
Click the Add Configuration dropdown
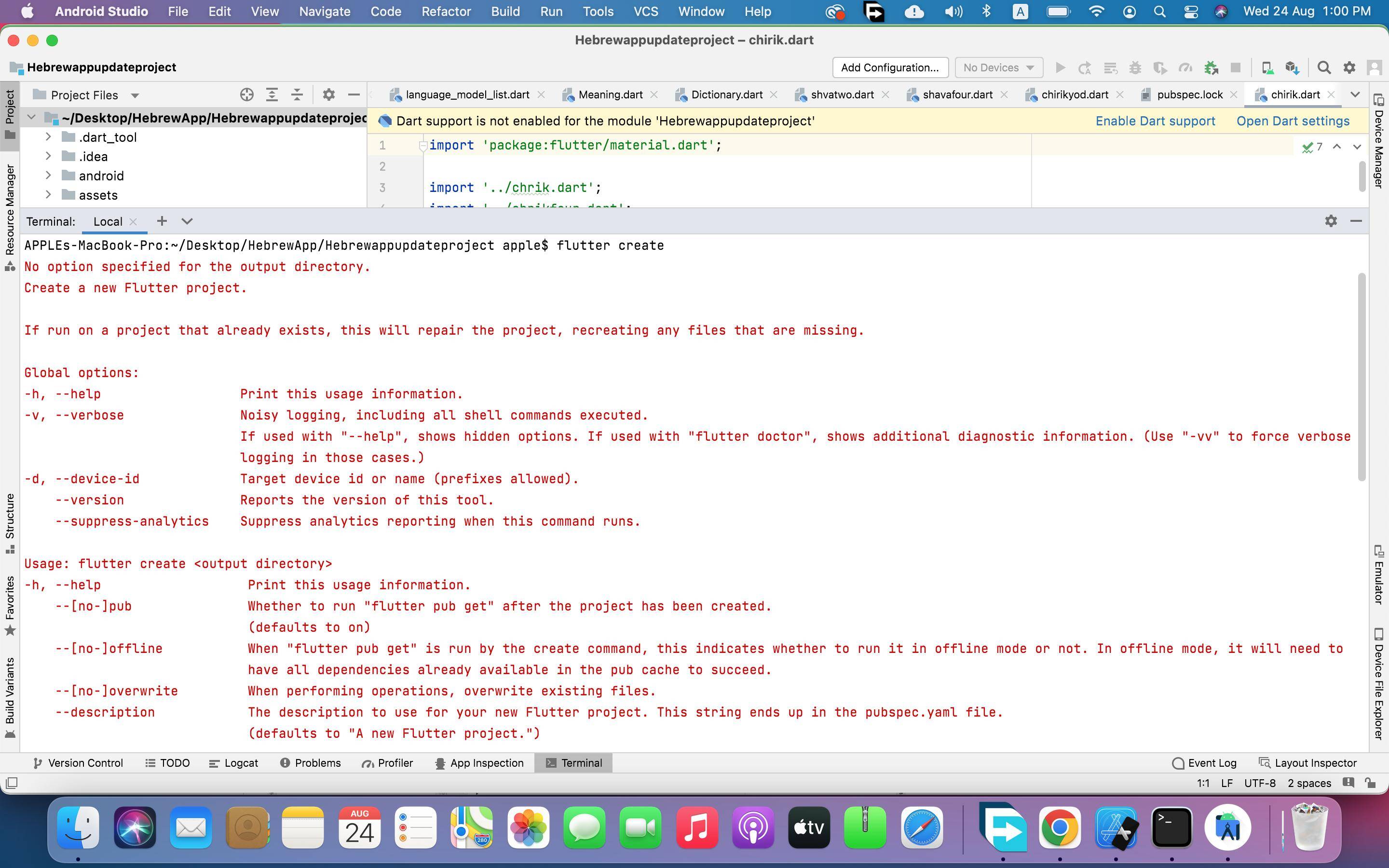pyautogui.click(x=889, y=67)
